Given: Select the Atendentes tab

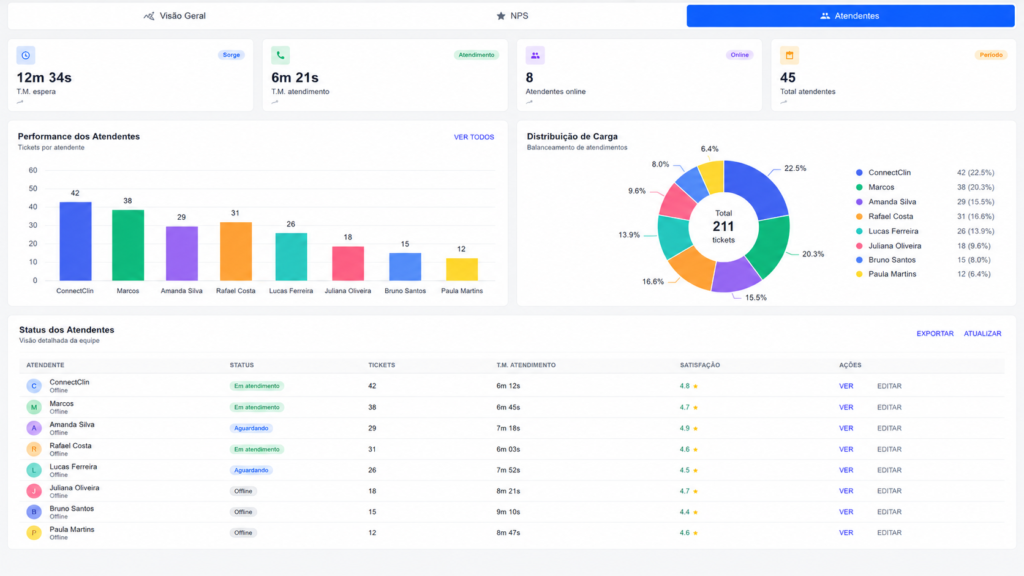Looking at the screenshot, I should (x=850, y=16).
